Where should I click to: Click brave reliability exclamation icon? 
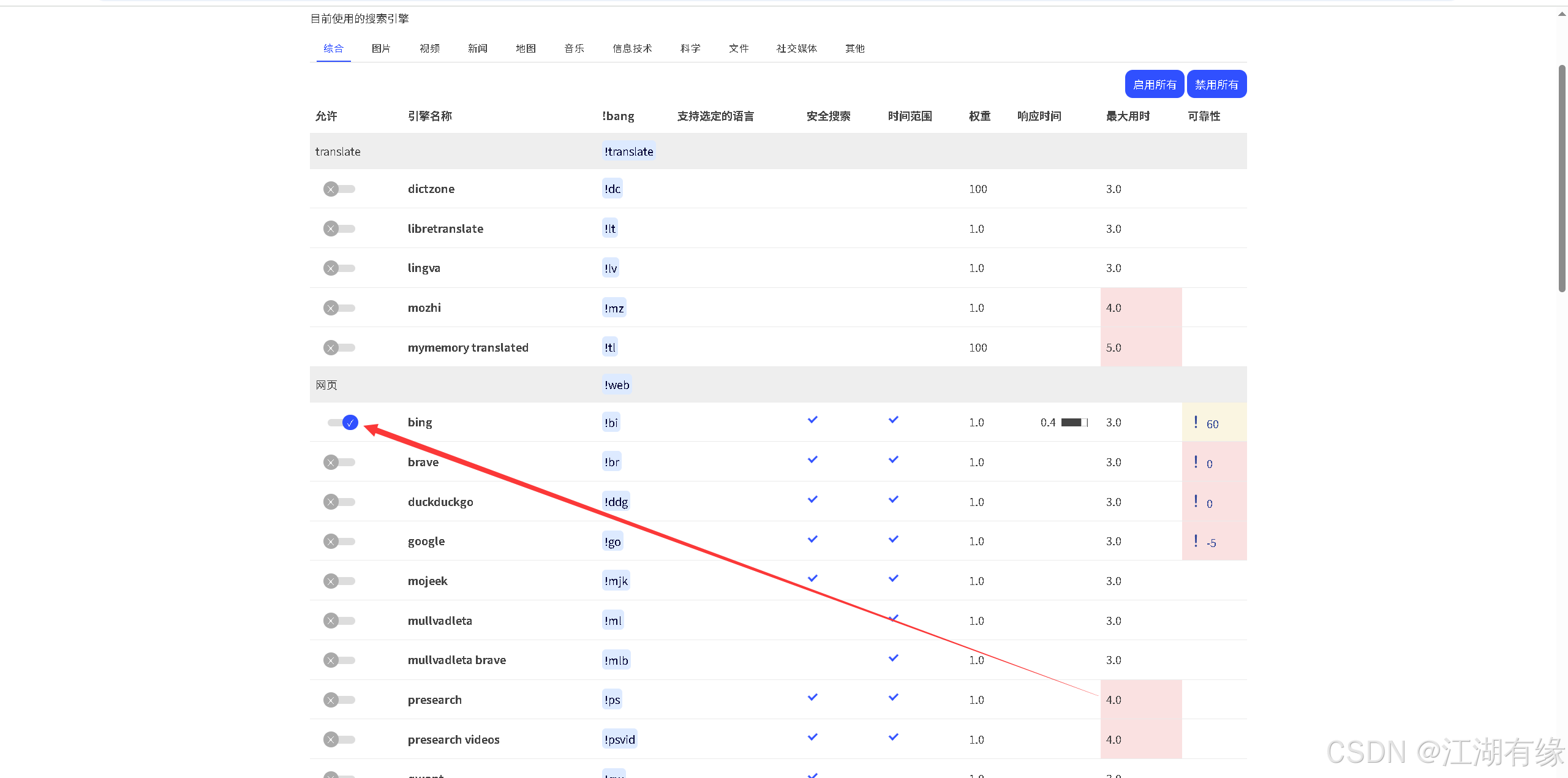(1196, 462)
